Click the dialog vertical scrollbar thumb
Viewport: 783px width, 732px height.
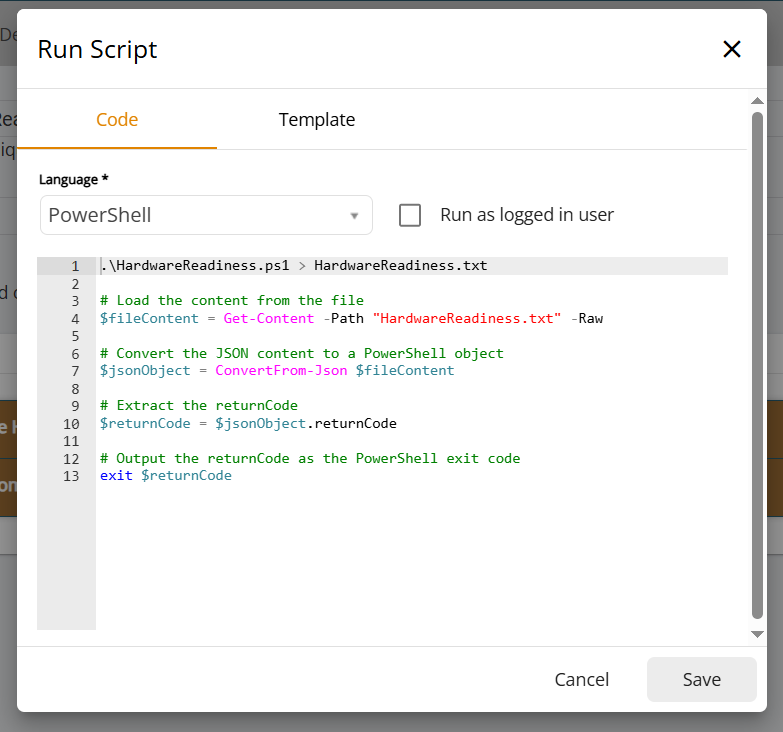(x=757, y=366)
